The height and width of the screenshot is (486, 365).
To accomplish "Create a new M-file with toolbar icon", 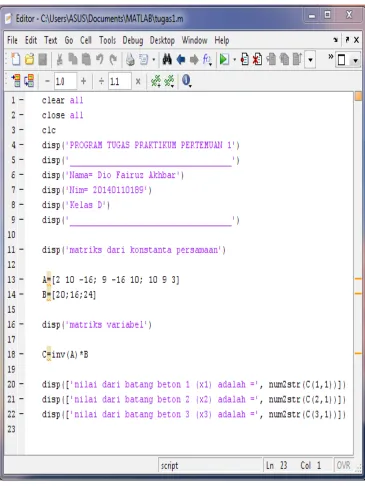I will (x=16, y=60).
